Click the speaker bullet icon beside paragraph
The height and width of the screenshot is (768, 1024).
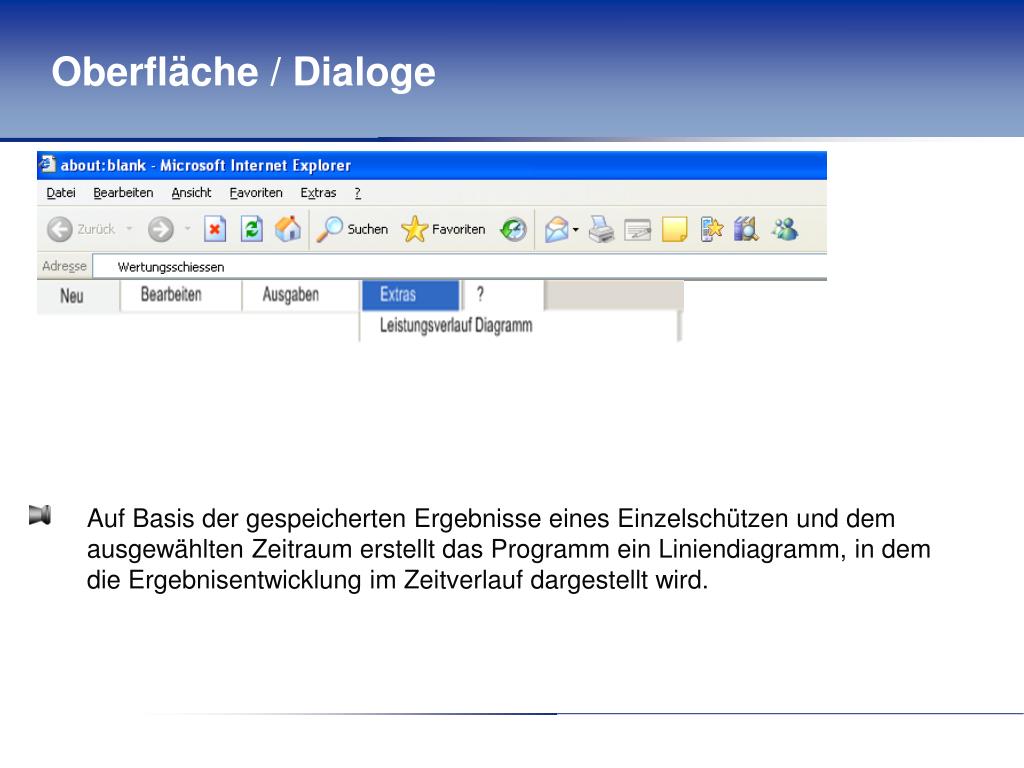pyautogui.click(x=40, y=515)
